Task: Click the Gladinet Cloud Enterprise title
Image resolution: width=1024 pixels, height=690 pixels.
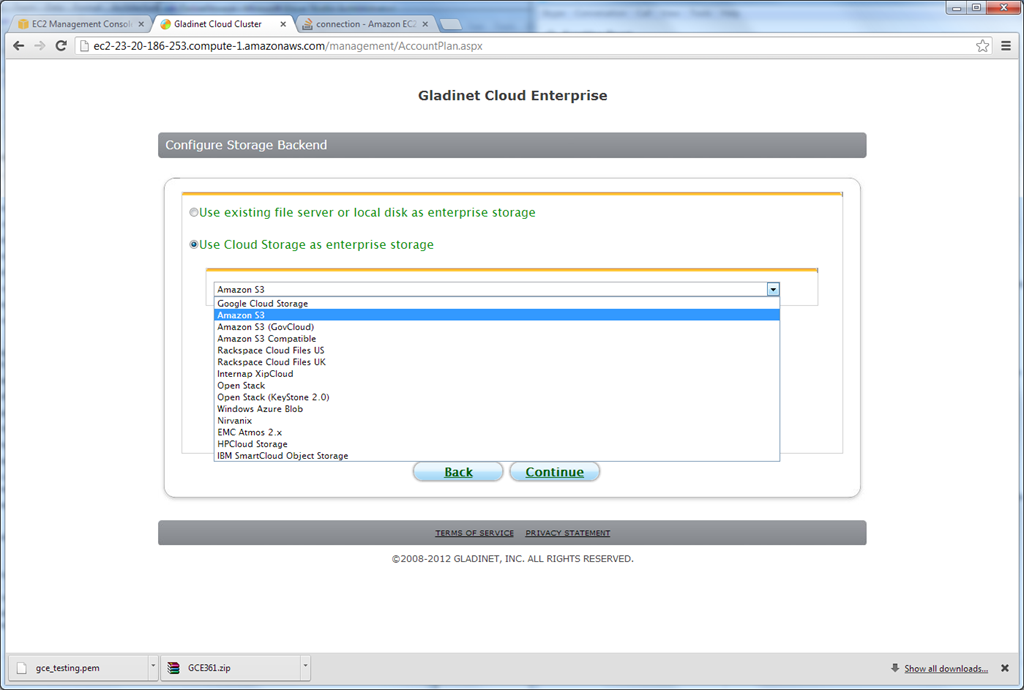Action: coord(513,95)
